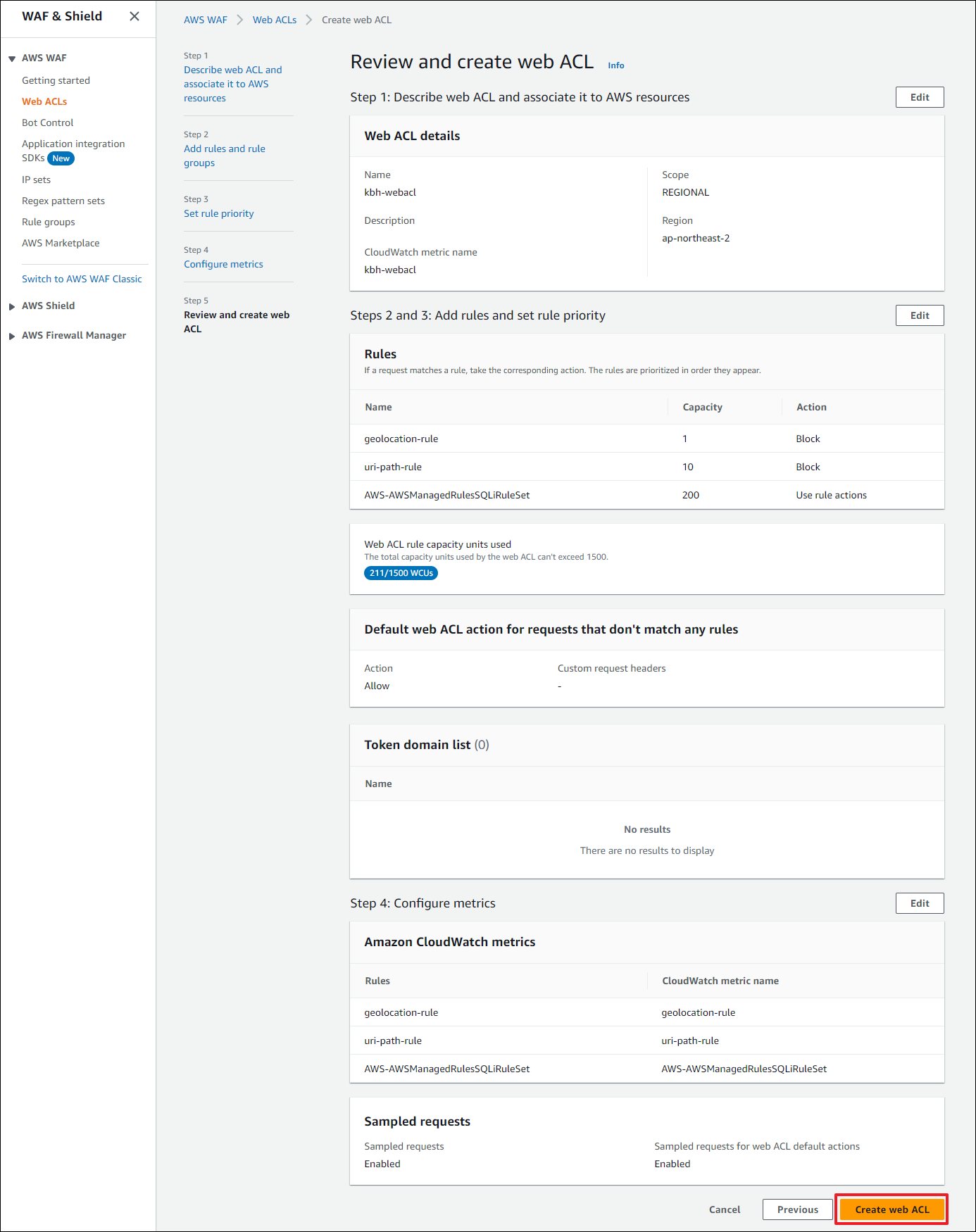
Task: Open Rule groups page
Action: click(x=48, y=222)
